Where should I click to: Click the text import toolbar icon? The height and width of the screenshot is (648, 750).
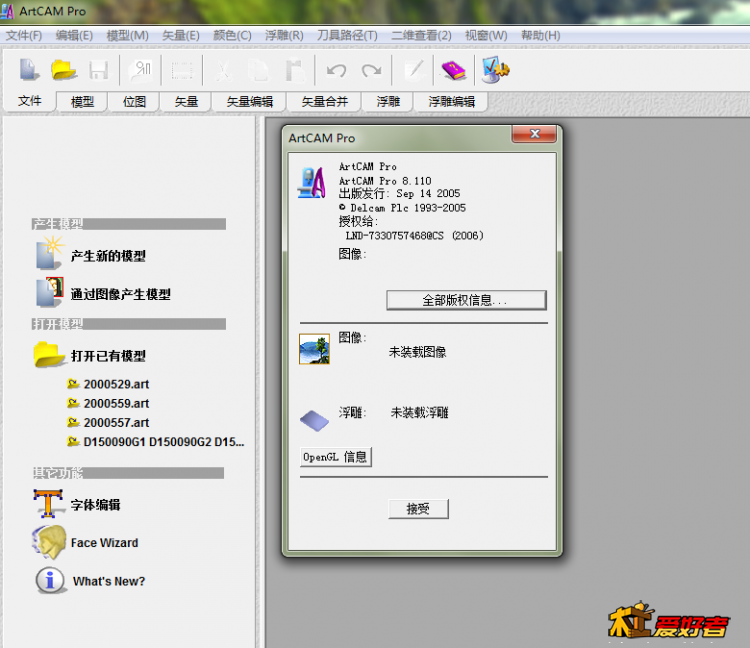tap(140, 70)
